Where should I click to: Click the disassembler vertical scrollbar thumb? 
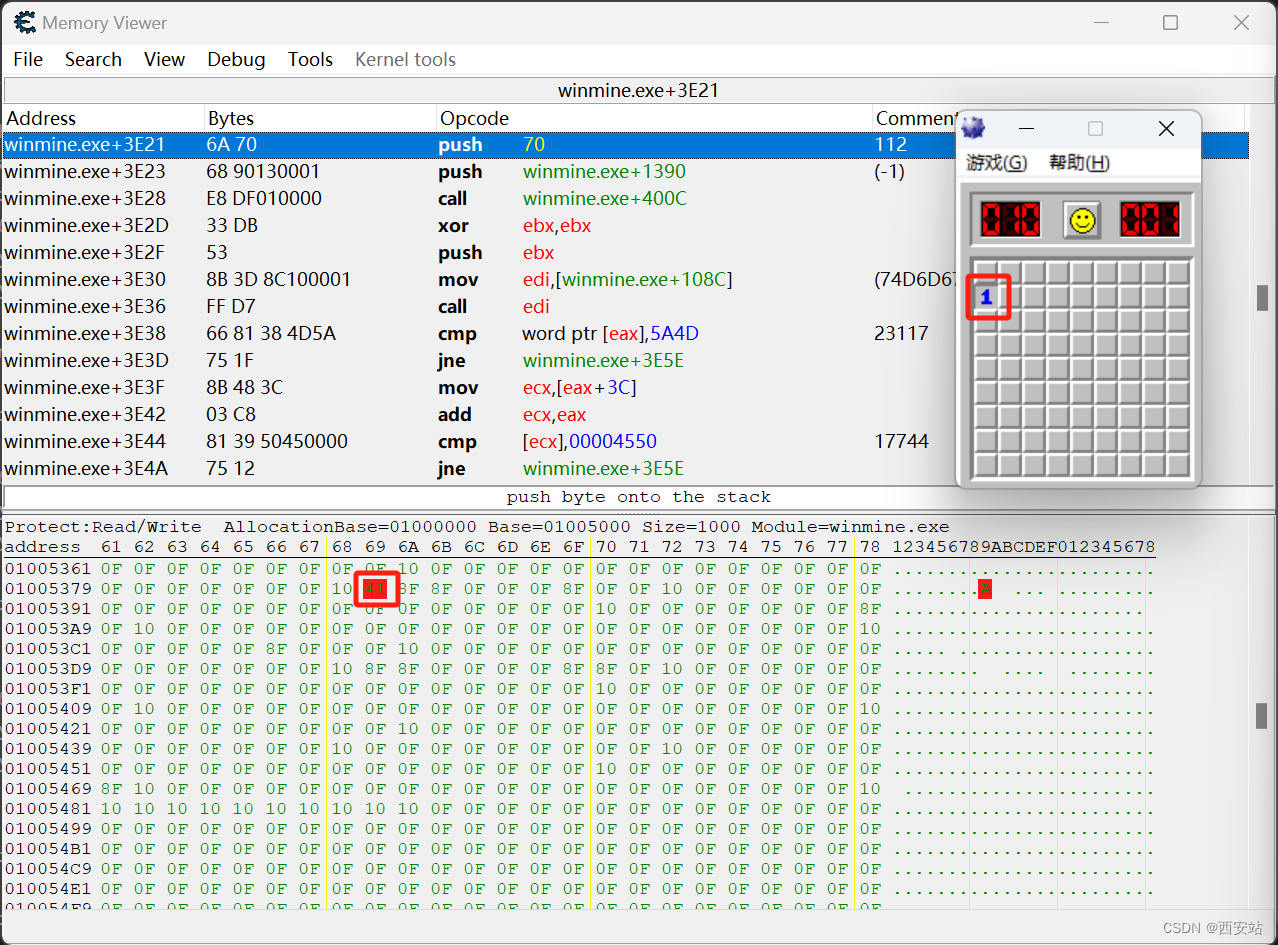[1263, 298]
